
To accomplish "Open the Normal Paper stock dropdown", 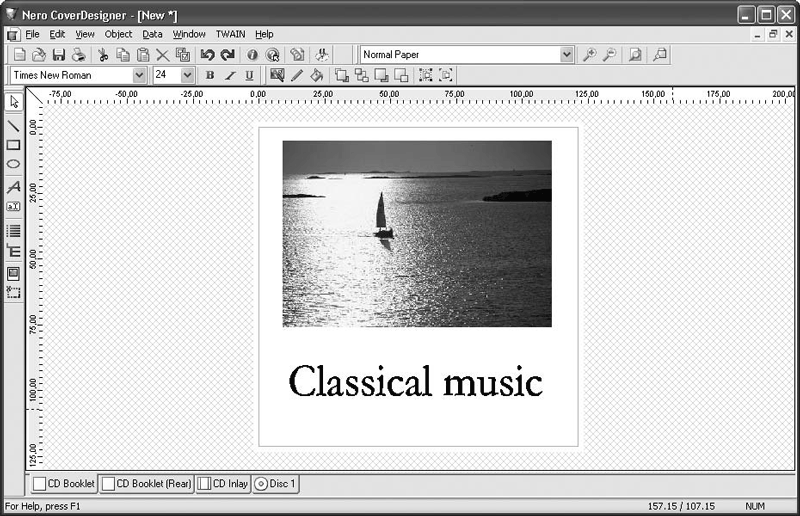I will point(567,55).
